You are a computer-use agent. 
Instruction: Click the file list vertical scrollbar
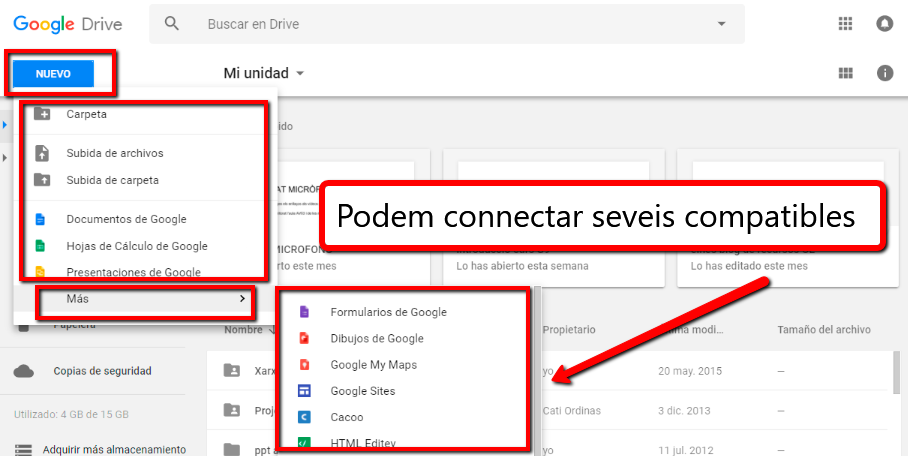coord(898,374)
